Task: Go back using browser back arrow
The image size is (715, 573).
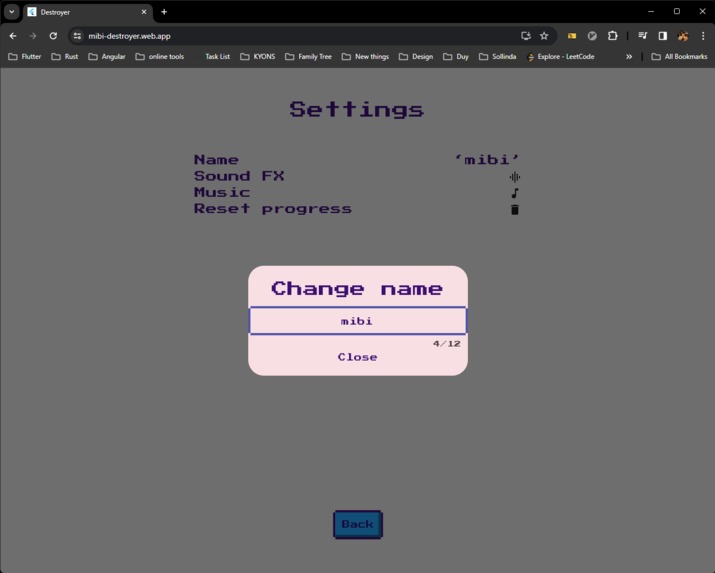Action: pyautogui.click(x=13, y=36)
